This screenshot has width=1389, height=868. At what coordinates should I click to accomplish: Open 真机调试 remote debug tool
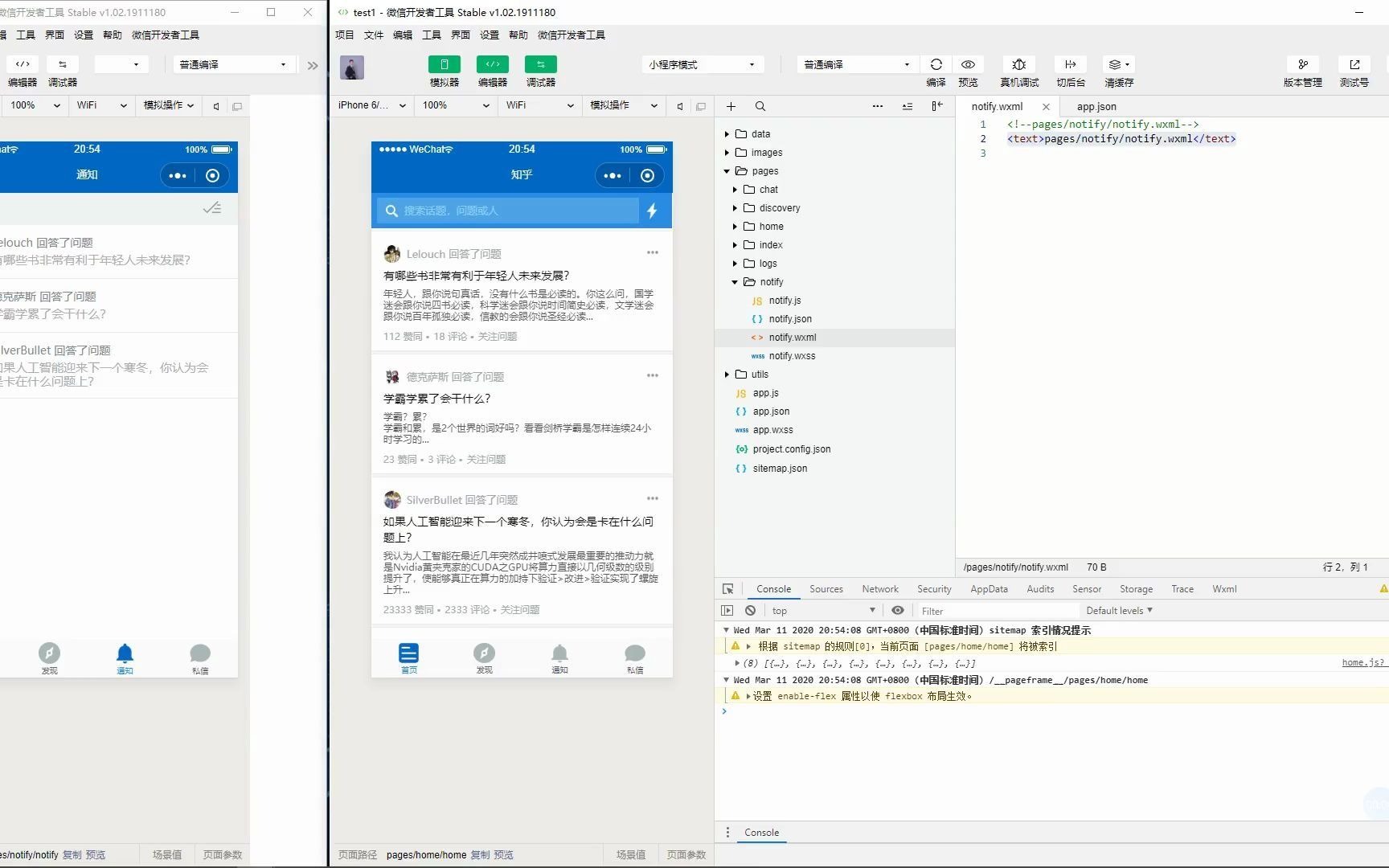coord(1019,64)
